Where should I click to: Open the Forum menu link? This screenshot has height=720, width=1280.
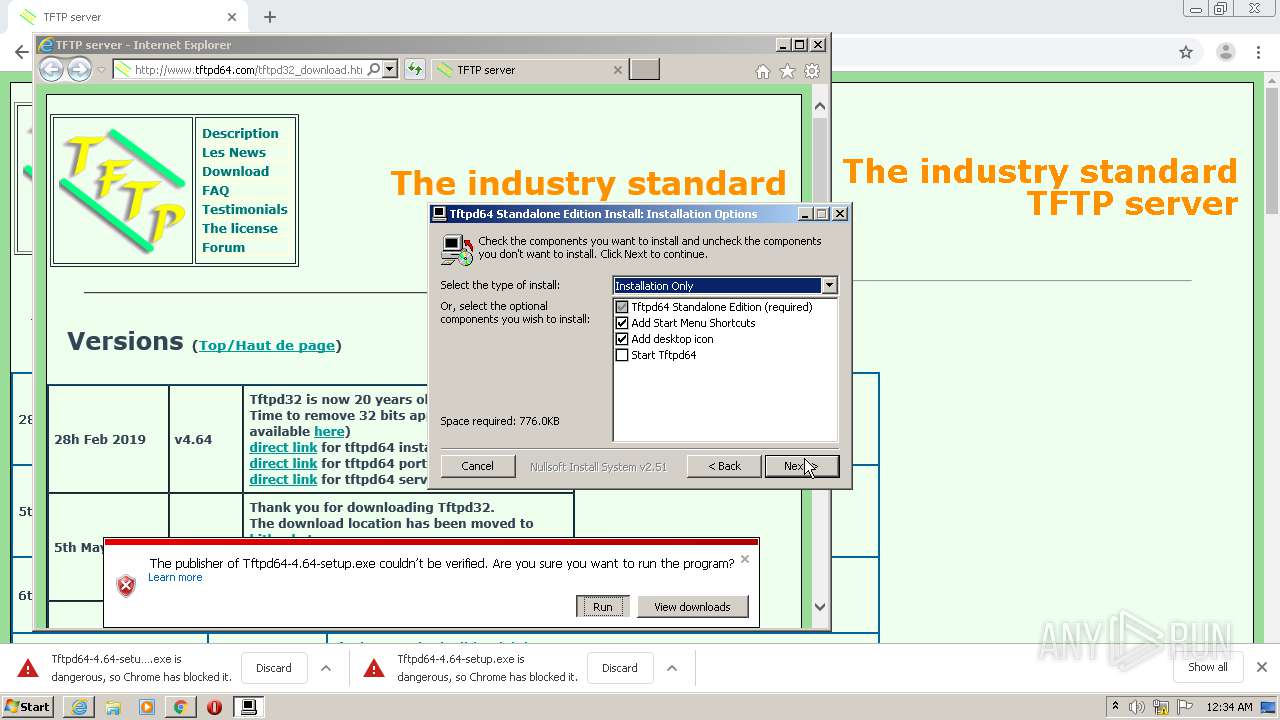[x=223, y=247]
